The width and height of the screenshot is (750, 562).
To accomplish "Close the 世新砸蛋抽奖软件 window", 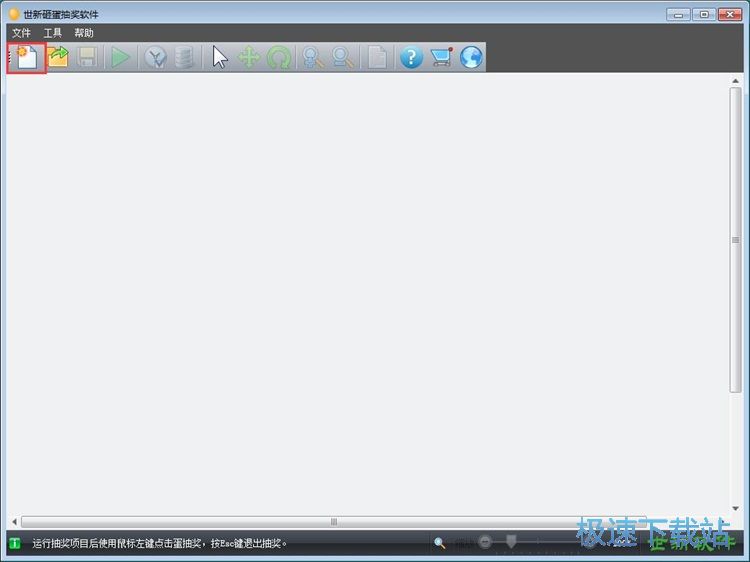I will pyautogui.click(x=730, y=14).
